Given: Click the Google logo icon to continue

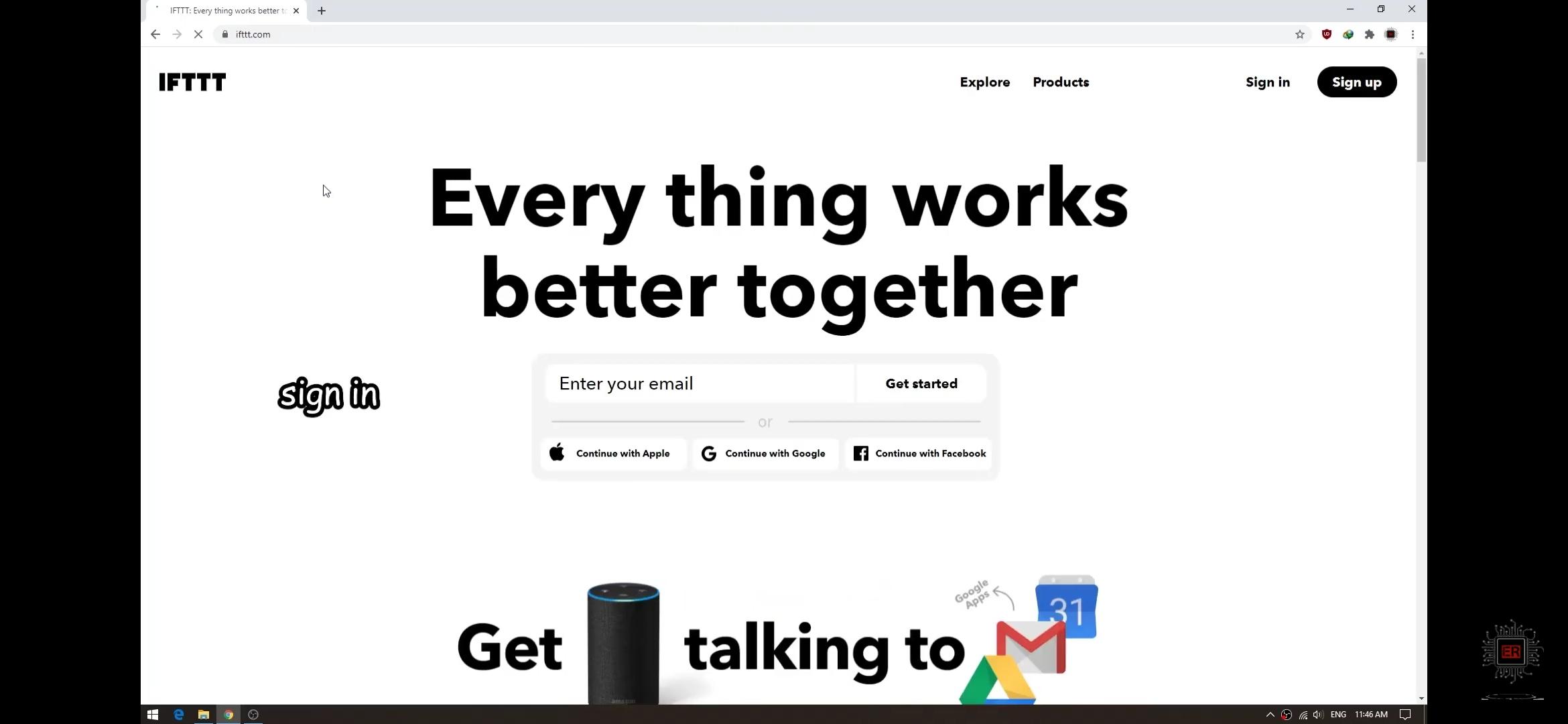Looking at the screenshot, I should 709,453.
